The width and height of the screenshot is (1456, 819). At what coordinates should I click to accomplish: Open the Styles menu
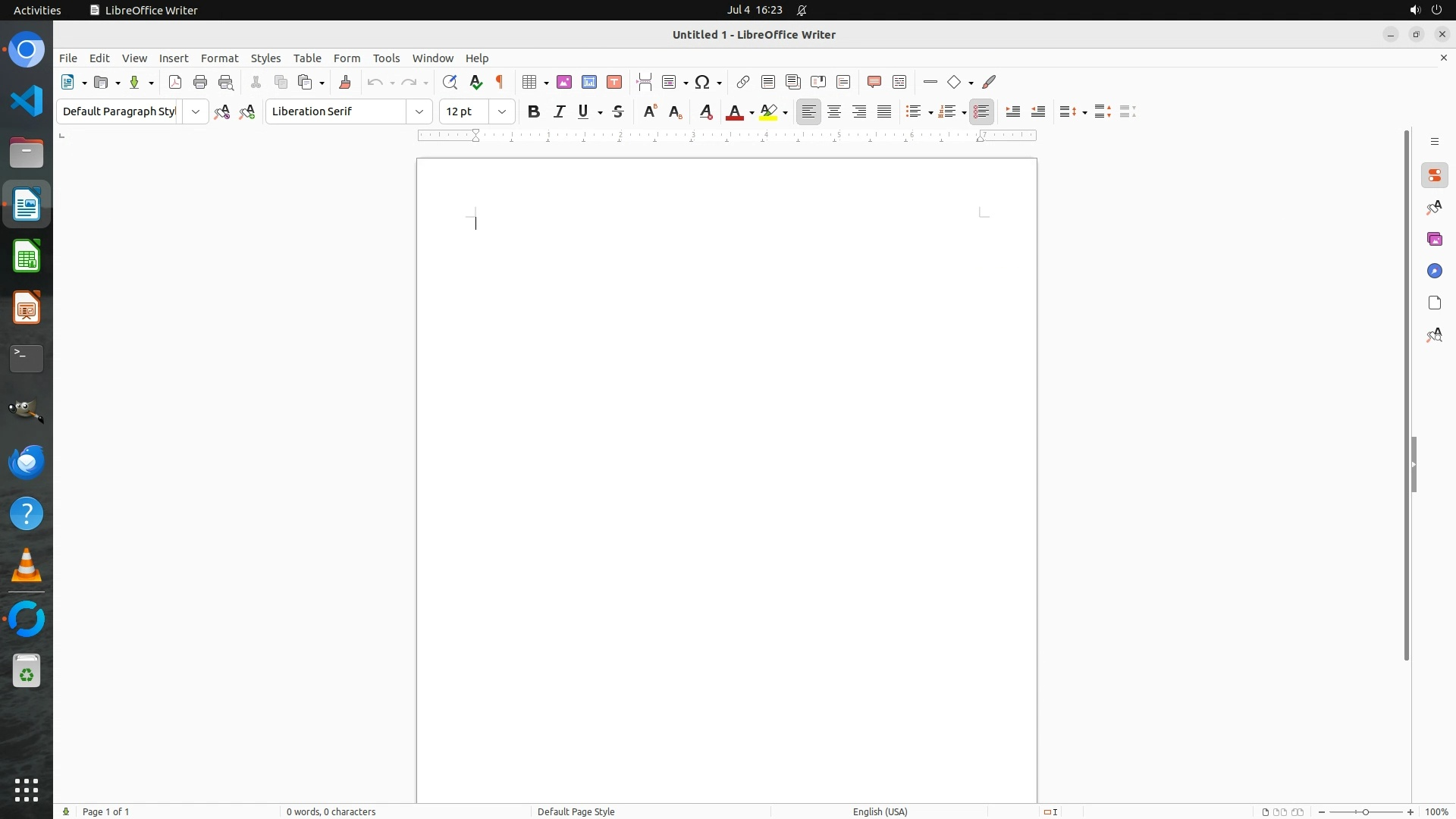pos(265,58)
